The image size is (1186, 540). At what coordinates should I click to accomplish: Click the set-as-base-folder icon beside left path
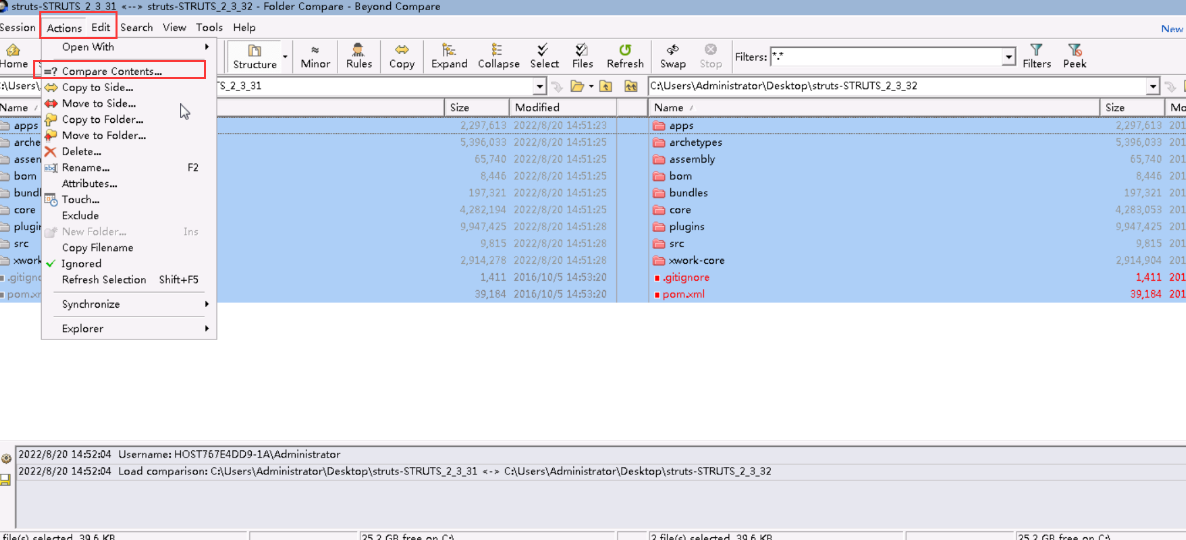[631, 86]
